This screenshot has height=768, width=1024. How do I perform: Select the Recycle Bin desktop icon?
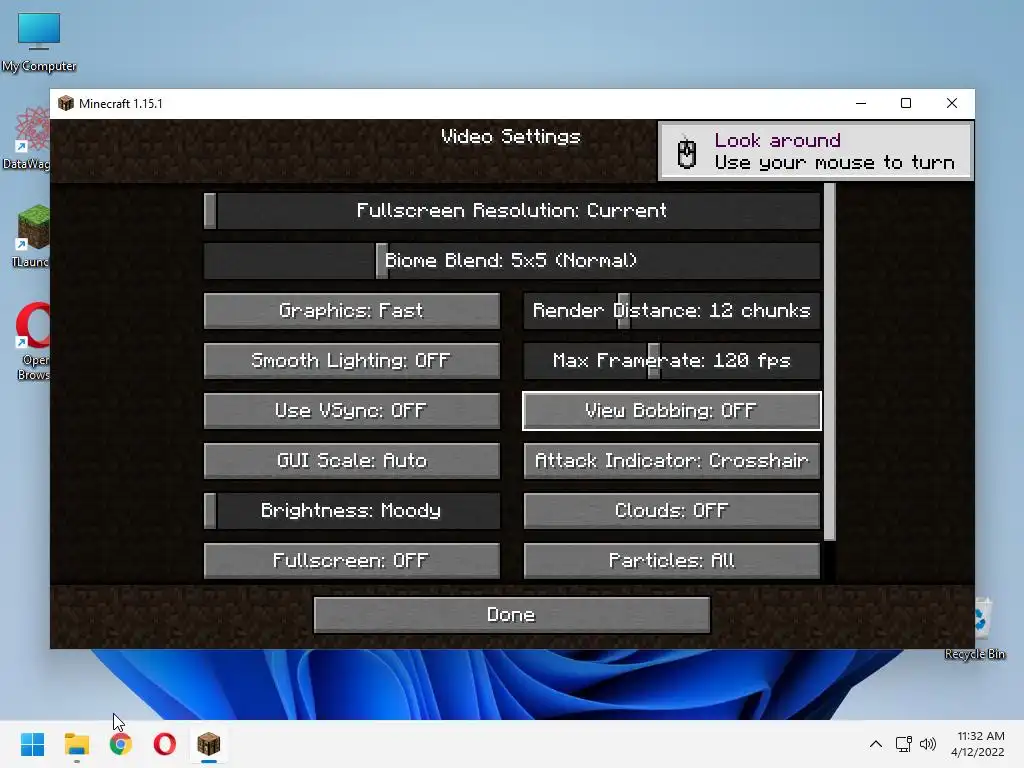976,629
